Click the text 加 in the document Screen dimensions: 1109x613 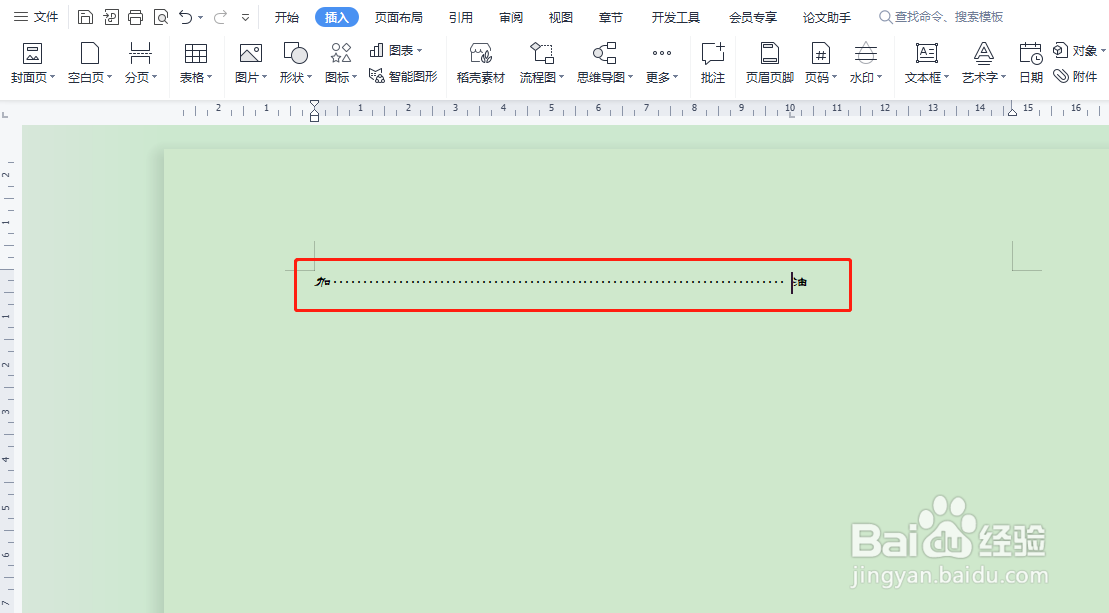[x=323, y=282]
